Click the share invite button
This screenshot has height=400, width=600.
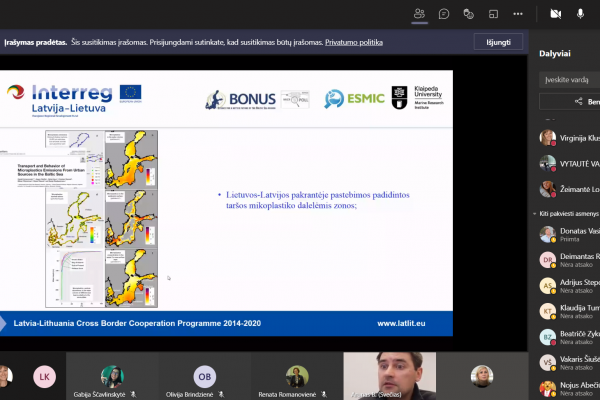click(569, 102)
